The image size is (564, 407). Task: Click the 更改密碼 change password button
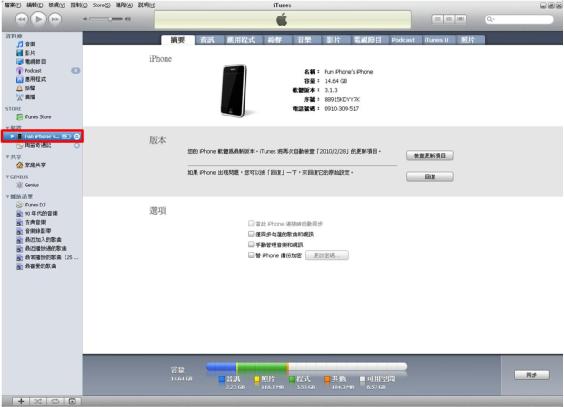click(327, 255)
